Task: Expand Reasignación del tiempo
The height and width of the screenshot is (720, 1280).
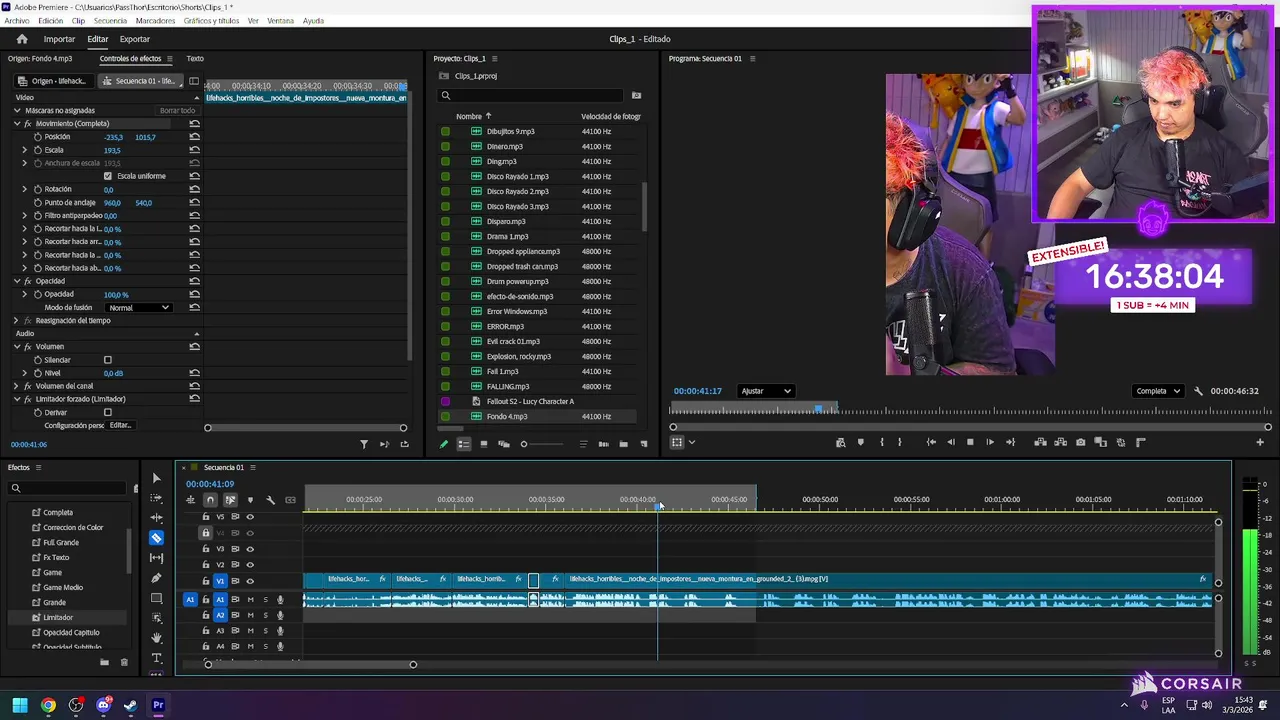Action: 16,321
